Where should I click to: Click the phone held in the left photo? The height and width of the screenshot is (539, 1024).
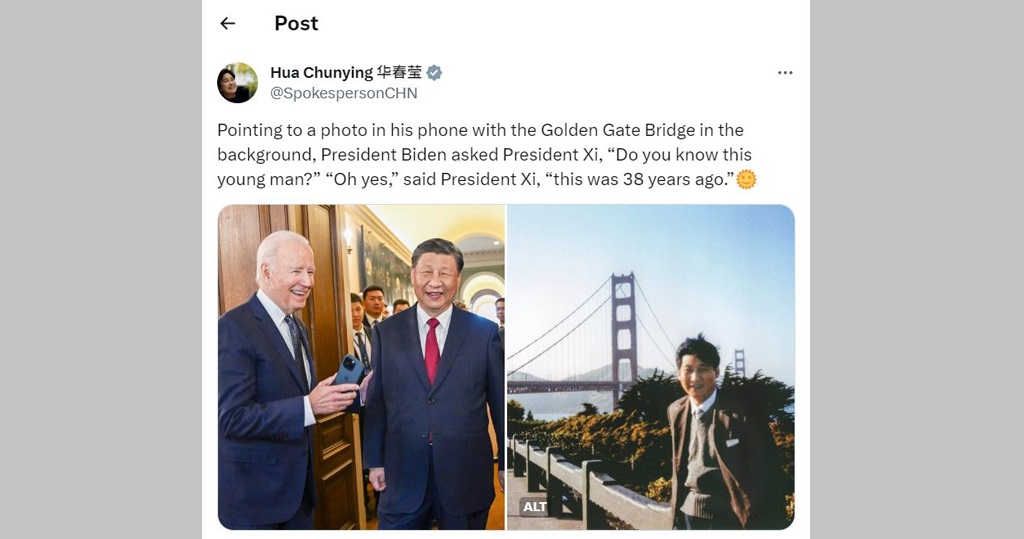point(348,373)
